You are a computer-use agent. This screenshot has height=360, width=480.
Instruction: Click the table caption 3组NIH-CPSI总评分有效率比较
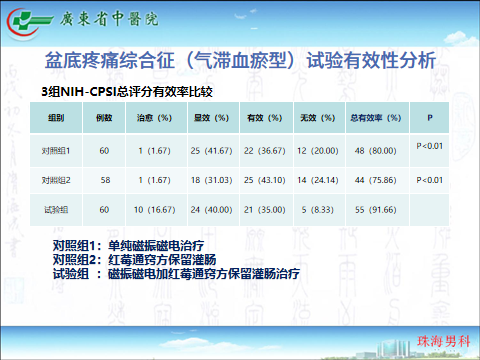pos(127,92)
